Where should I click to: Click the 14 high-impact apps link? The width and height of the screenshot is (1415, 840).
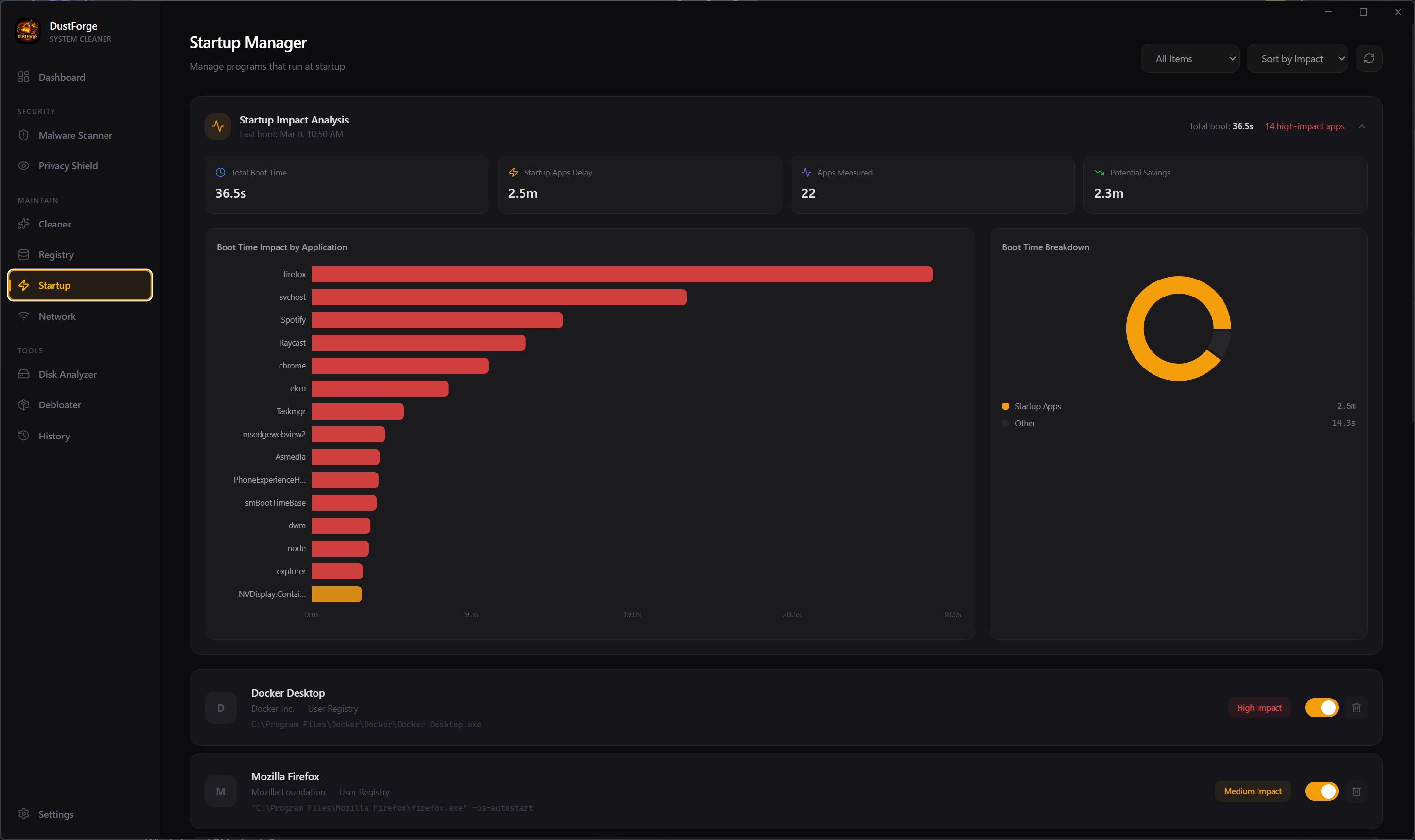coord(1304,126)
